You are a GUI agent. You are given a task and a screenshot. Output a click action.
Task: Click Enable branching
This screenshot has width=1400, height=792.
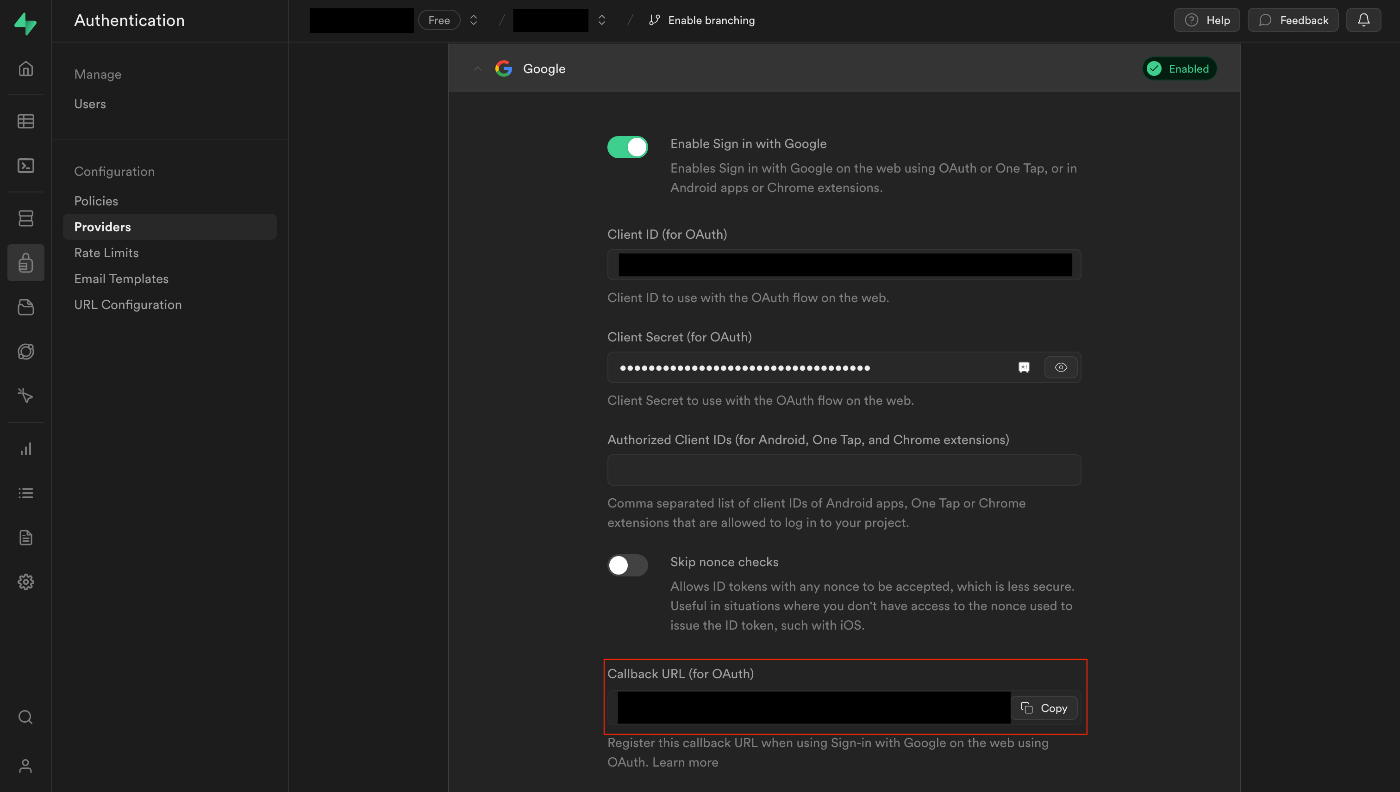702,20
